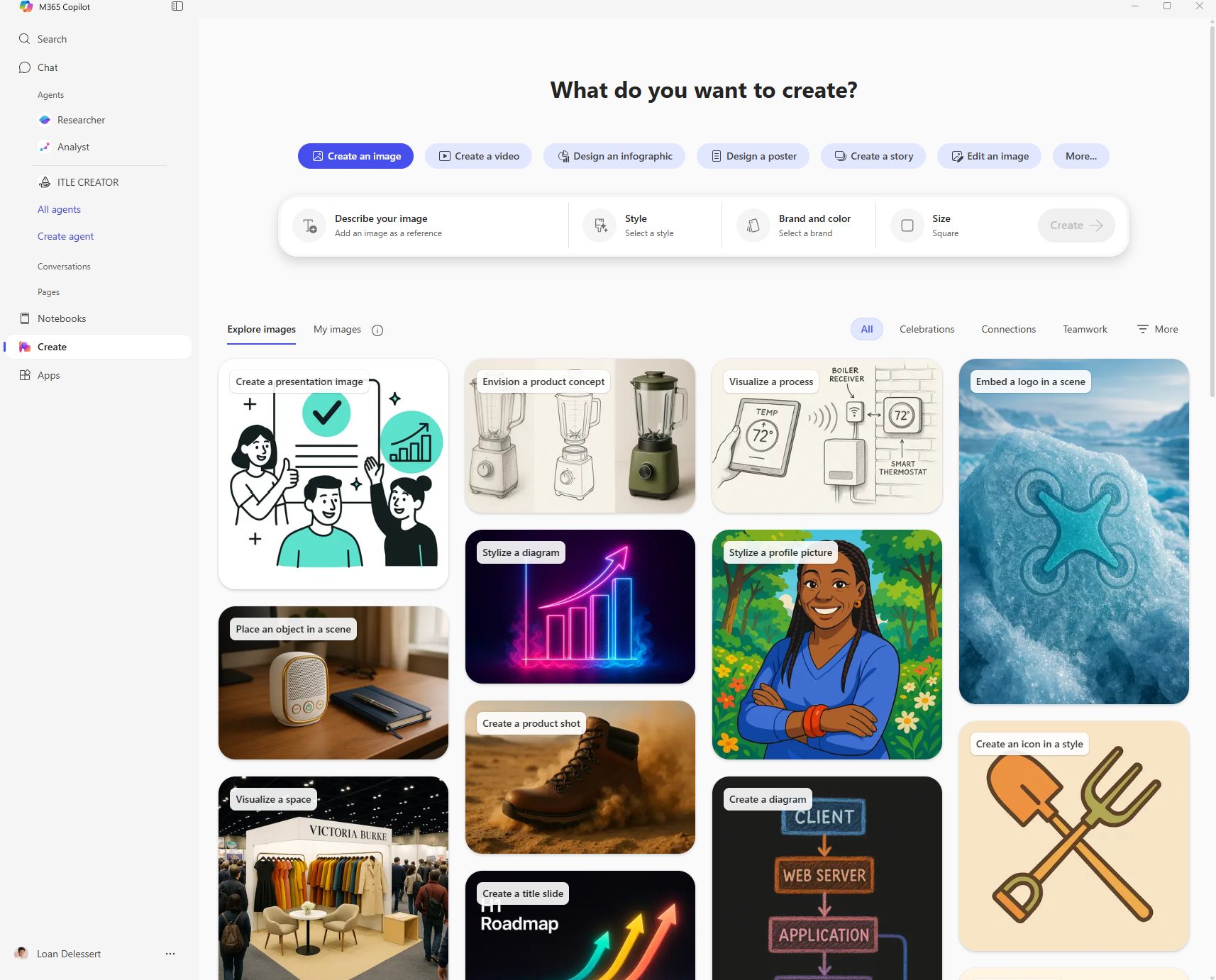
Task: Expand the More... creation options
Action: click(x=1080, y=156)
